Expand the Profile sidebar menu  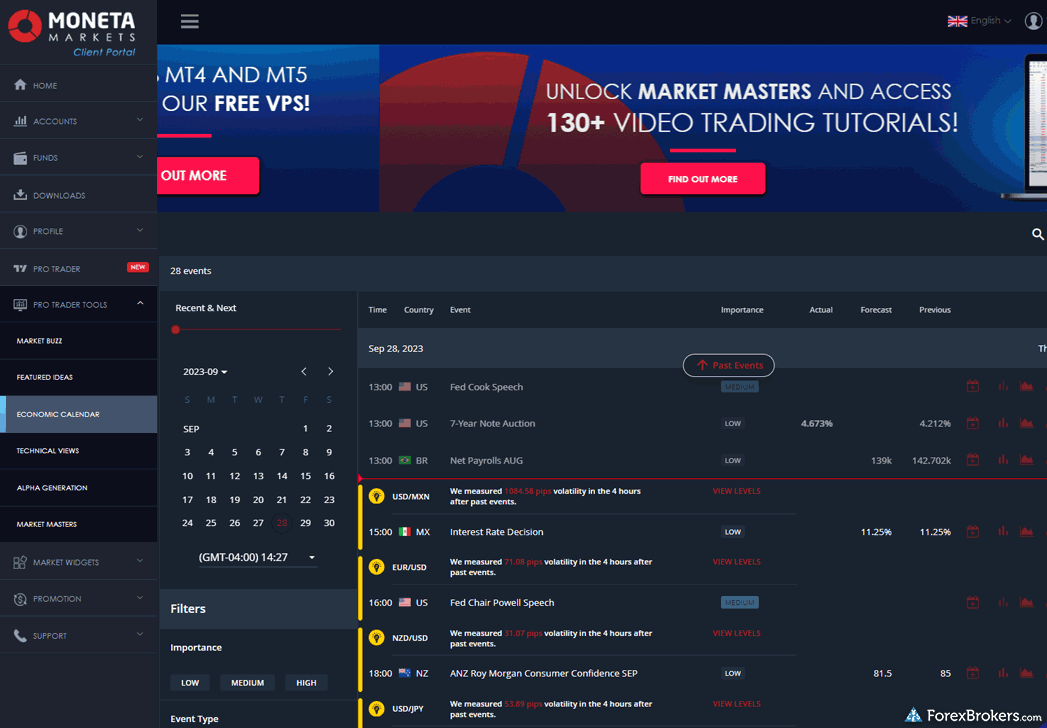(x=78, y=230)
